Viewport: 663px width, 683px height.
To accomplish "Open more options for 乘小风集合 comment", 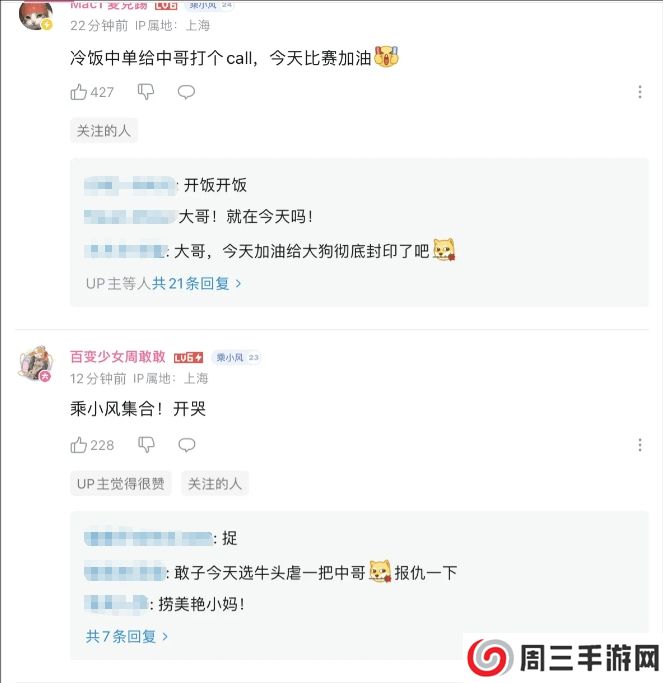I will 640,445.
